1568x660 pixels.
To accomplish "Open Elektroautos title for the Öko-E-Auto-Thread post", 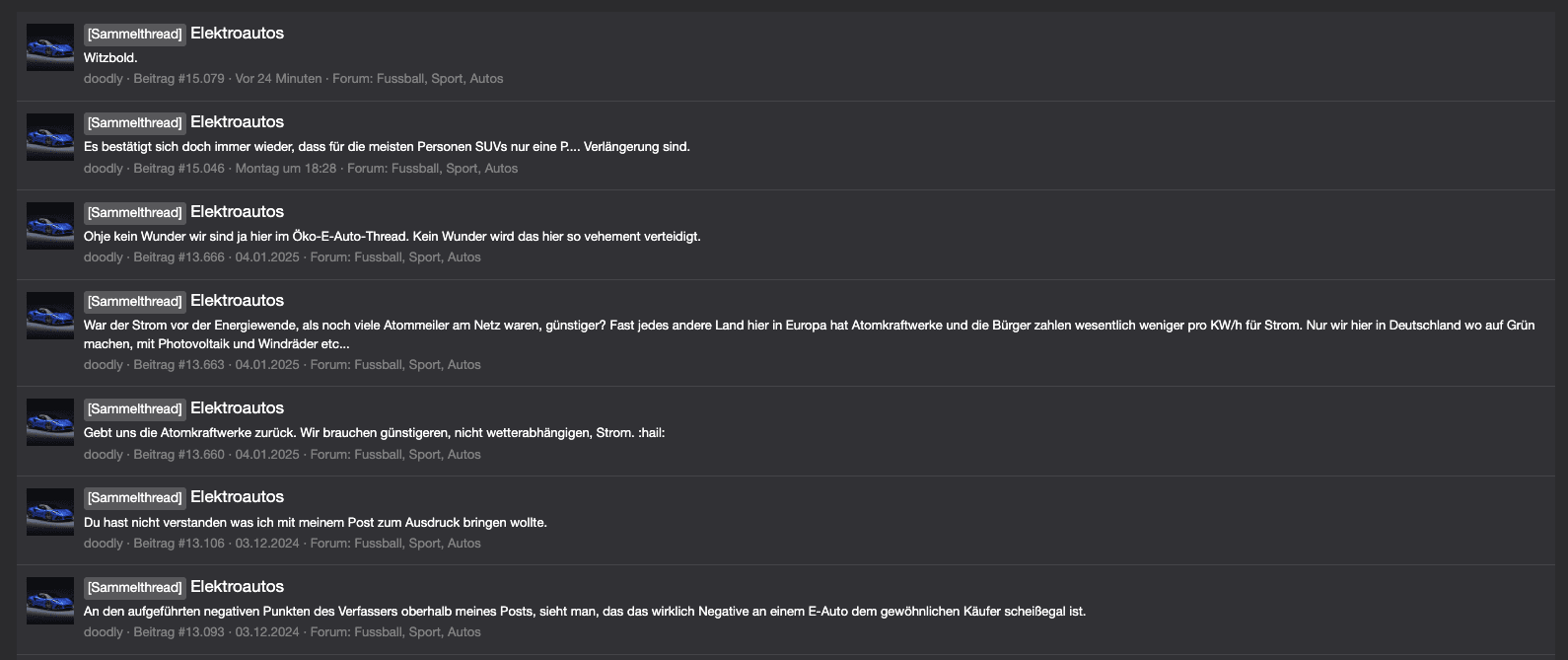I will point(237,212).
